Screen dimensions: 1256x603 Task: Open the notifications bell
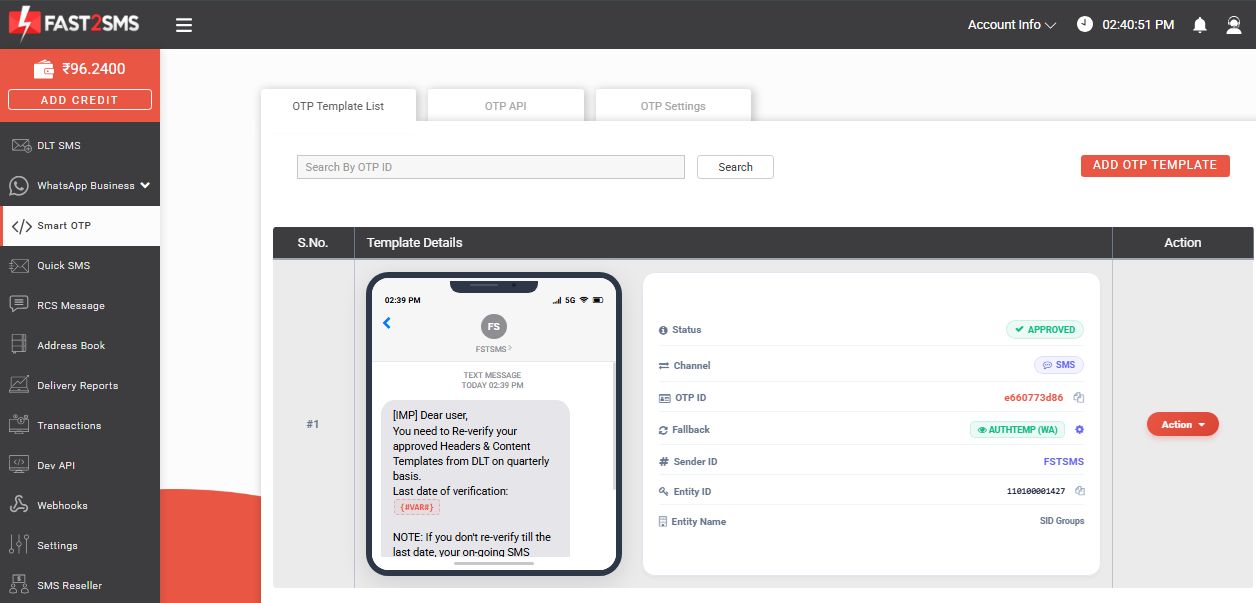1200,25
